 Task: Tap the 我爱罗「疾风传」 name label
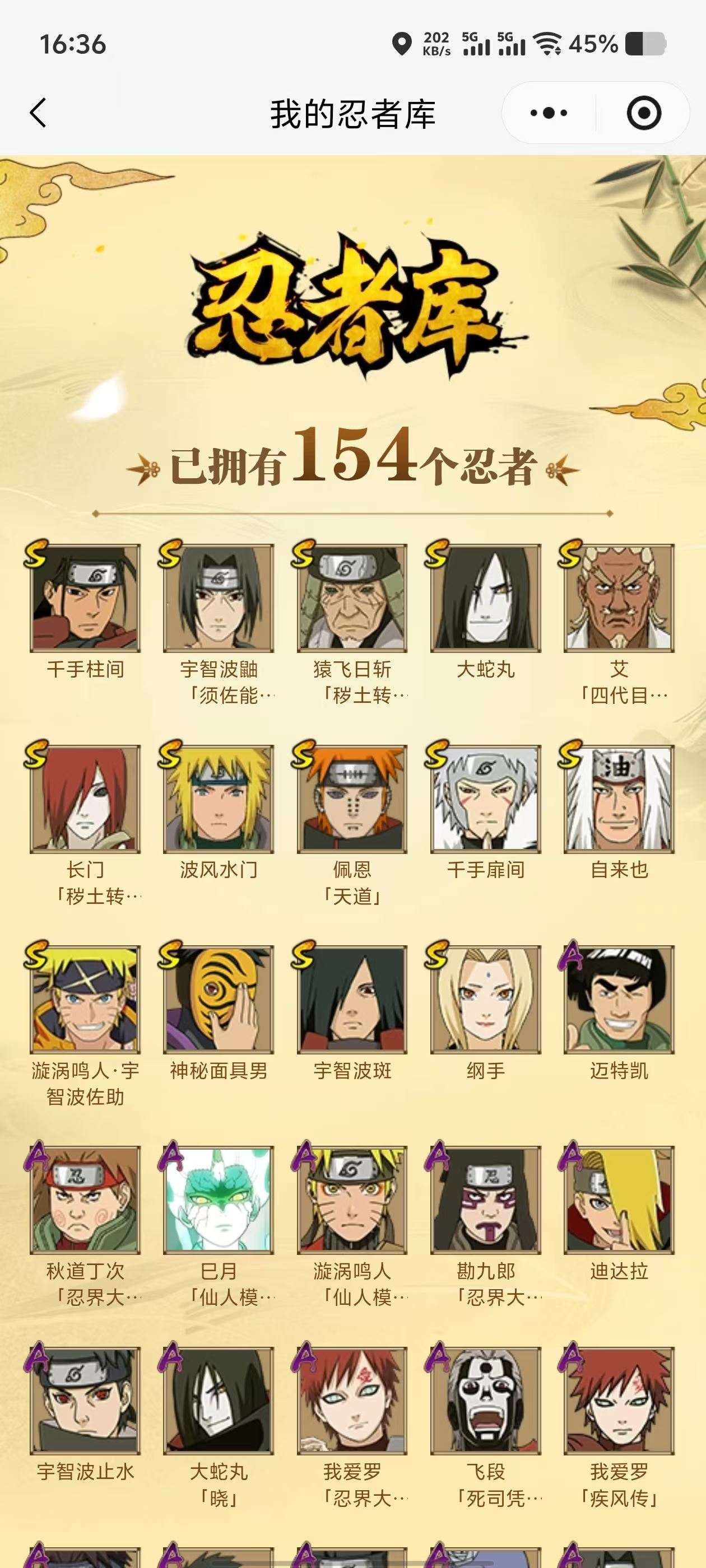pos(619,1485)
